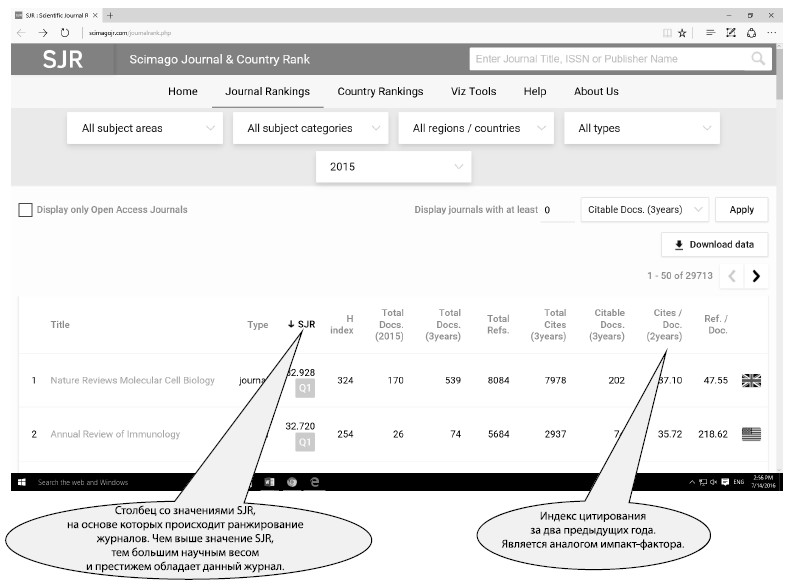This screenshot has height=586, width=788.
Task: Click the 1 - 50 of 29713 text
Action: 680,276
